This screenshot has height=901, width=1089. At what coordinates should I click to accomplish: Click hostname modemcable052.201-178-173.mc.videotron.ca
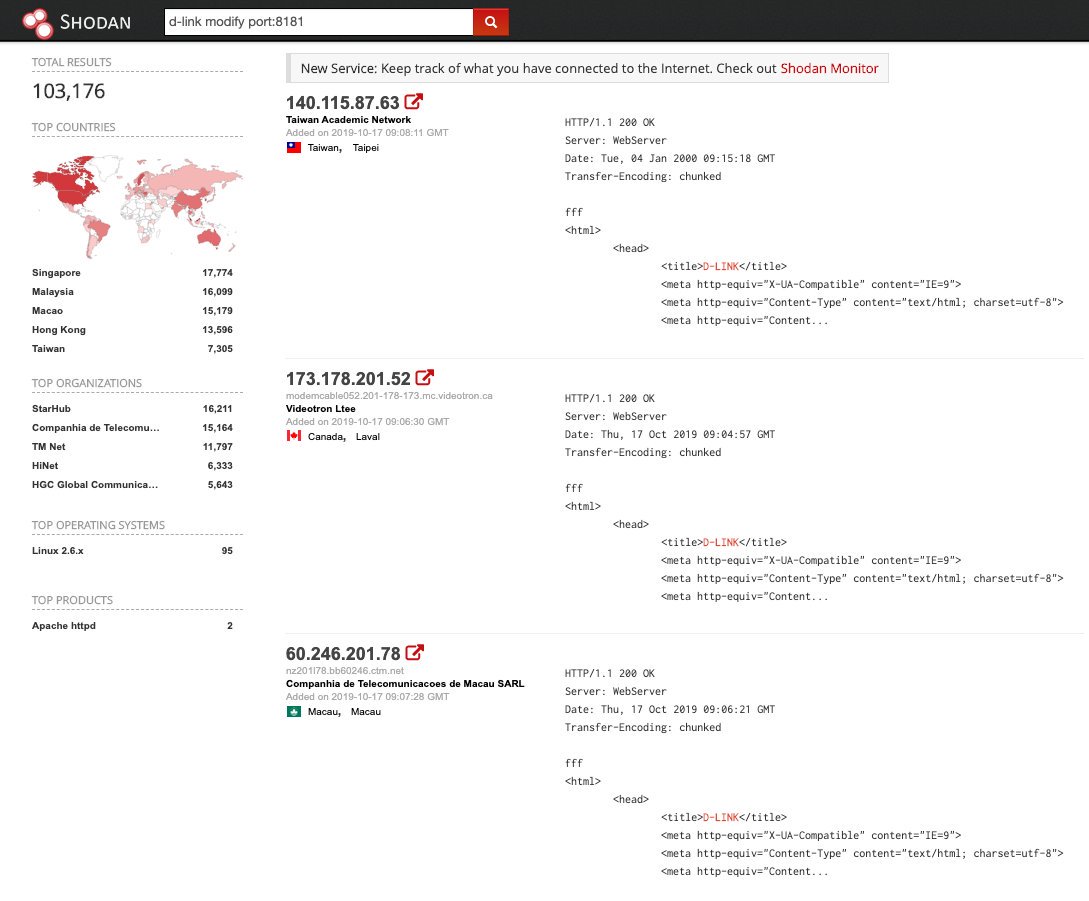[x=389, y=396]
